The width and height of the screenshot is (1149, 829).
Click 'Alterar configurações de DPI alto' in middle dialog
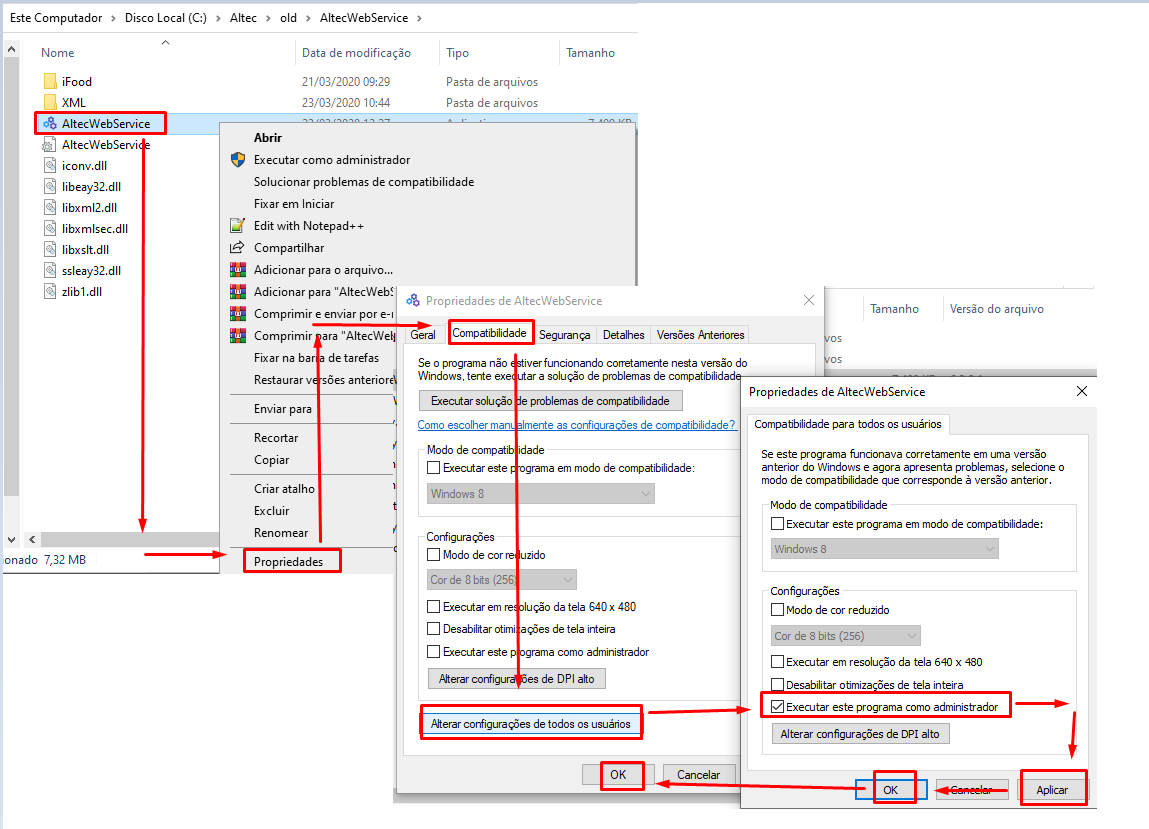click(x=517, y=679)
